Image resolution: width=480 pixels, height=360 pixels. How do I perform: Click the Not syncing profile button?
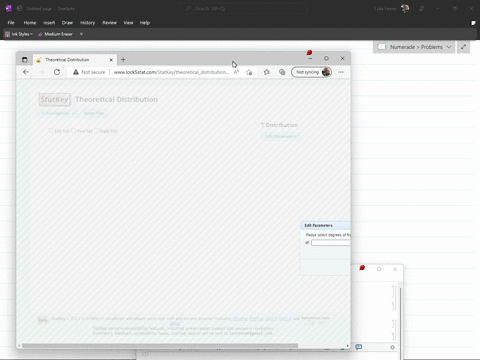click(311, 72)
